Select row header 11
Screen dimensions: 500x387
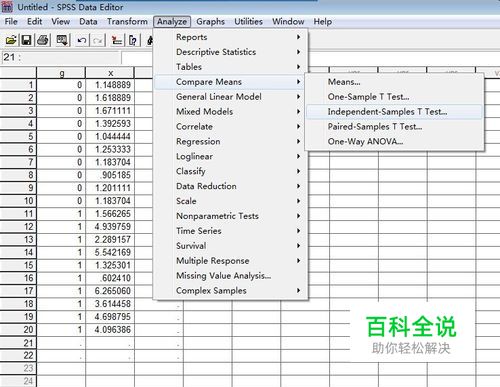(x=18, y=214)
